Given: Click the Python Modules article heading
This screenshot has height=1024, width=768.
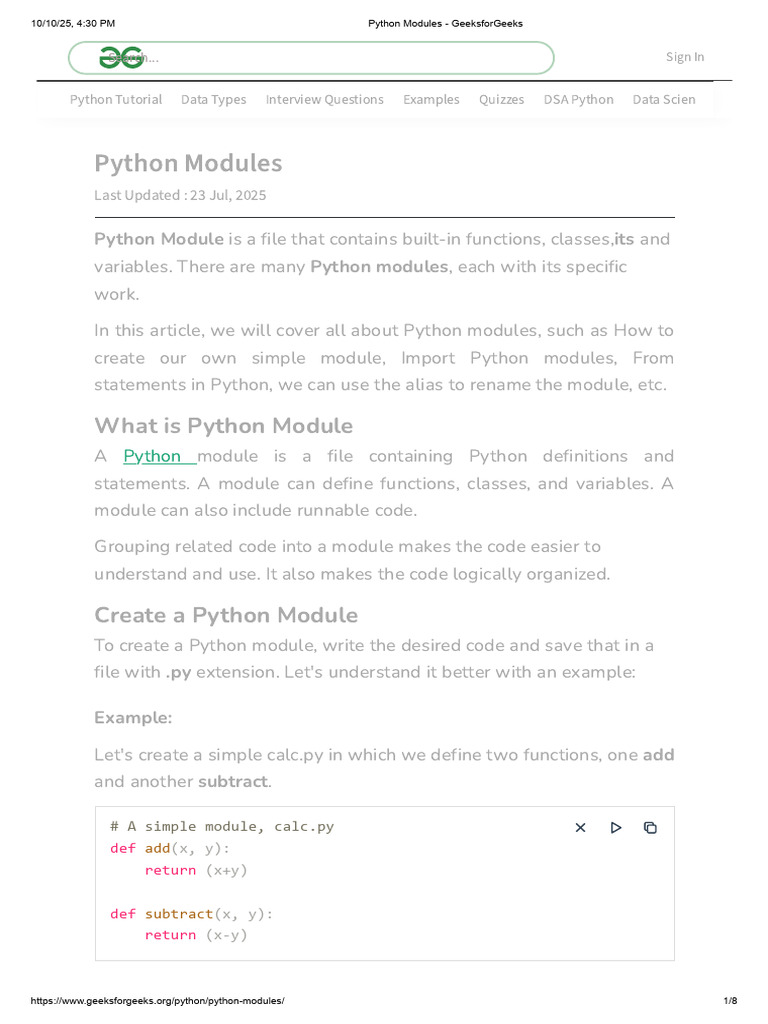Looking at the screenshot, I should [188, 163].
